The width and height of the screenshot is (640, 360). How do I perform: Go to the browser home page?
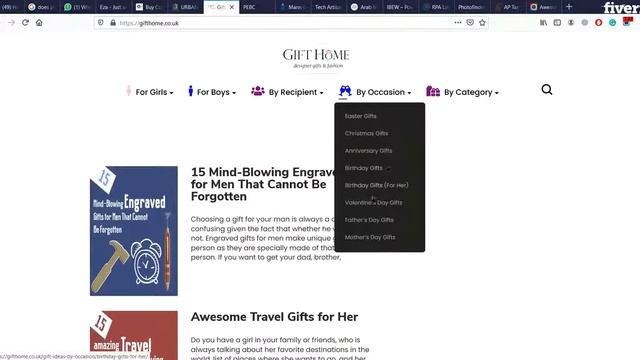point(39,23)
